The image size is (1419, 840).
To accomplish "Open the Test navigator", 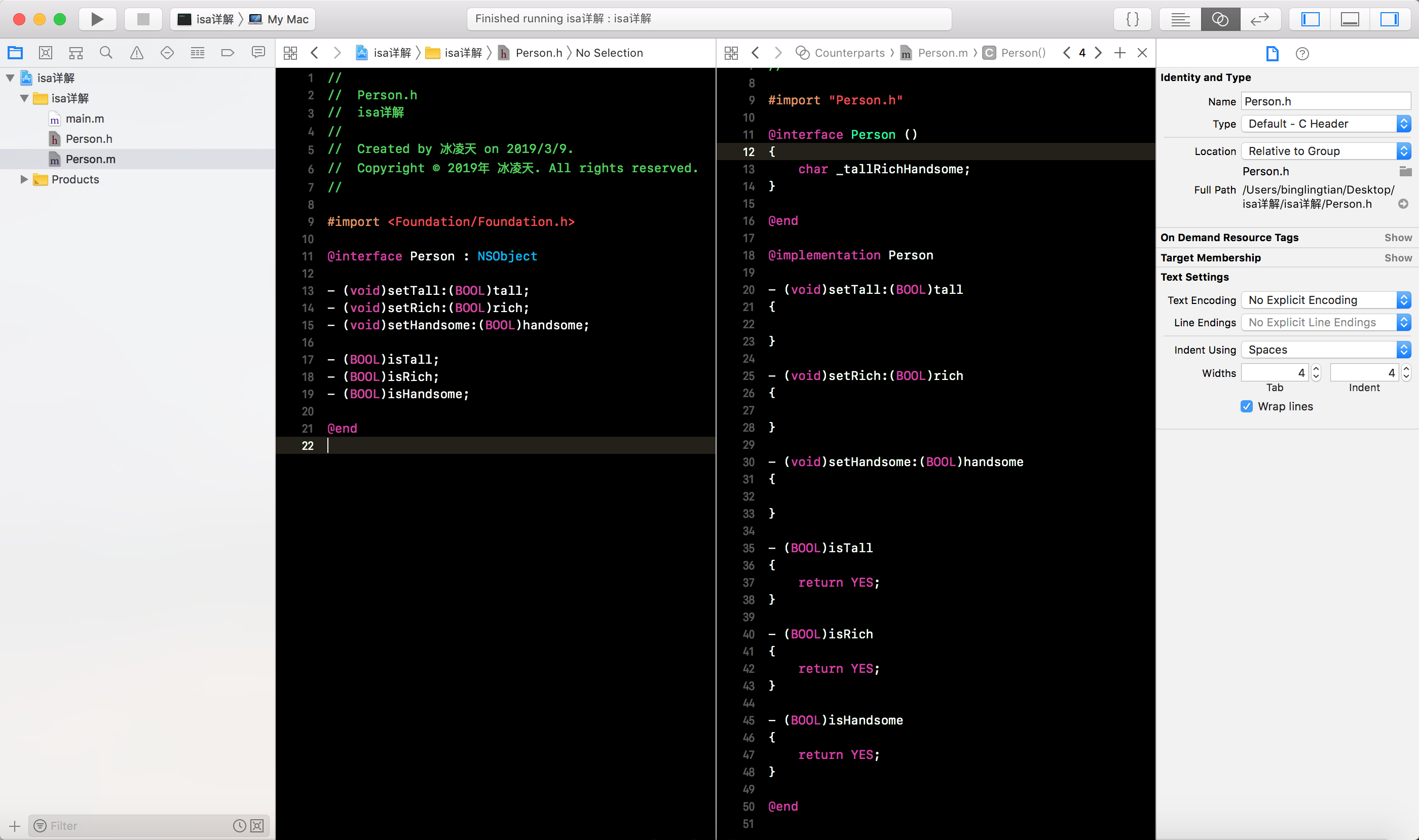I will coord(167,53).
